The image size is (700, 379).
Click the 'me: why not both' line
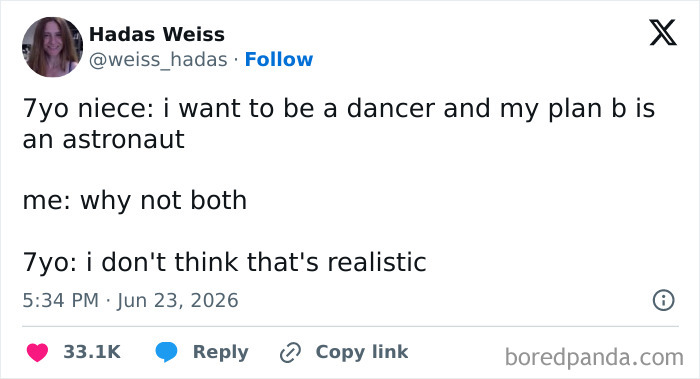click(x=135, y=200)
